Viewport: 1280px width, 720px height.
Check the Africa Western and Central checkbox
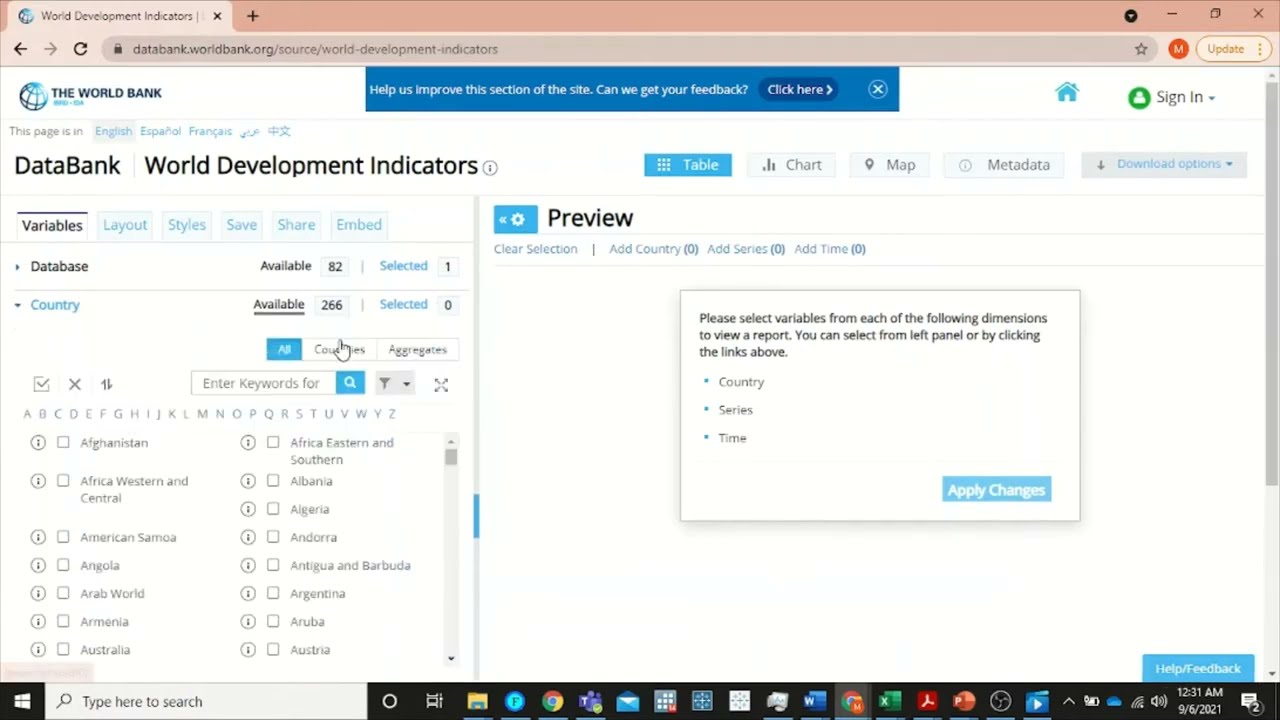63,481
